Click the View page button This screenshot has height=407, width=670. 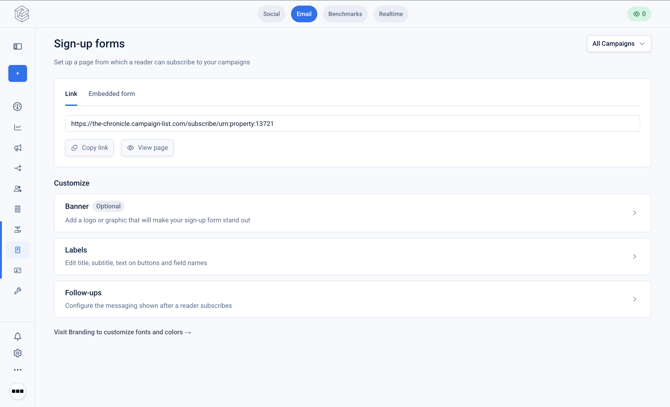(147, 148)
